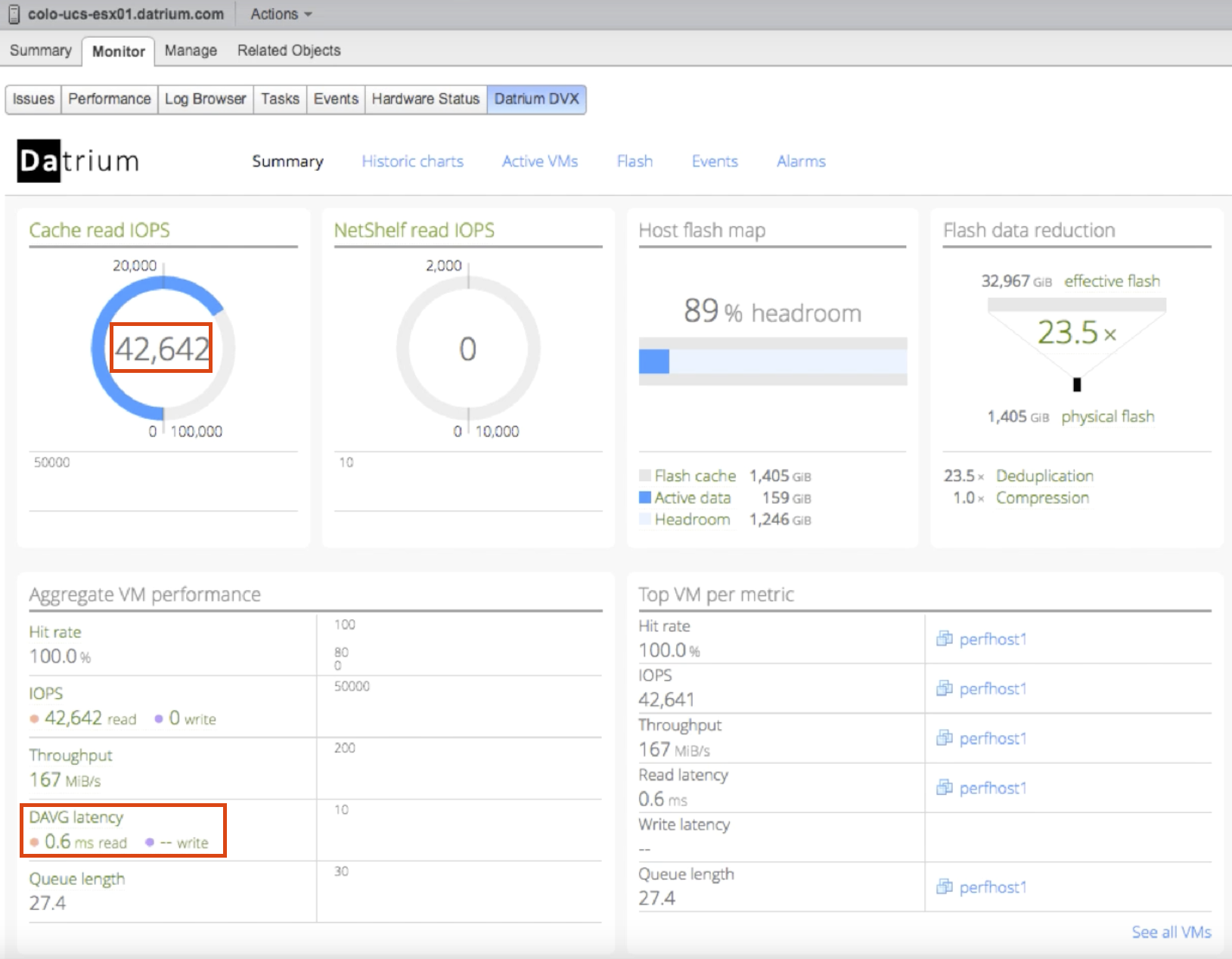
Task: Click the host icon beside colo-ucs-esx01.datrium.com
Action: pyautogui.click(x=14, y=14)
